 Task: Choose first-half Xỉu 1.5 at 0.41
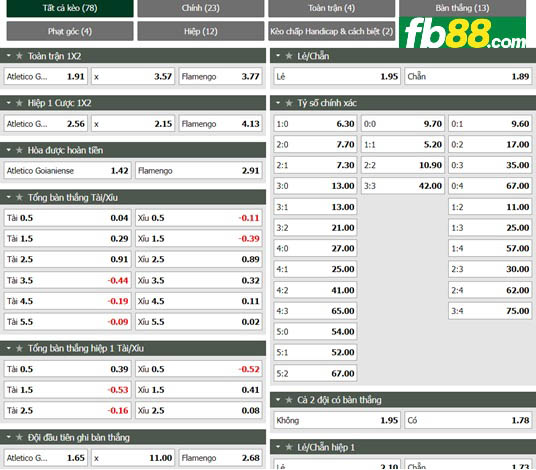click(199, 390)
